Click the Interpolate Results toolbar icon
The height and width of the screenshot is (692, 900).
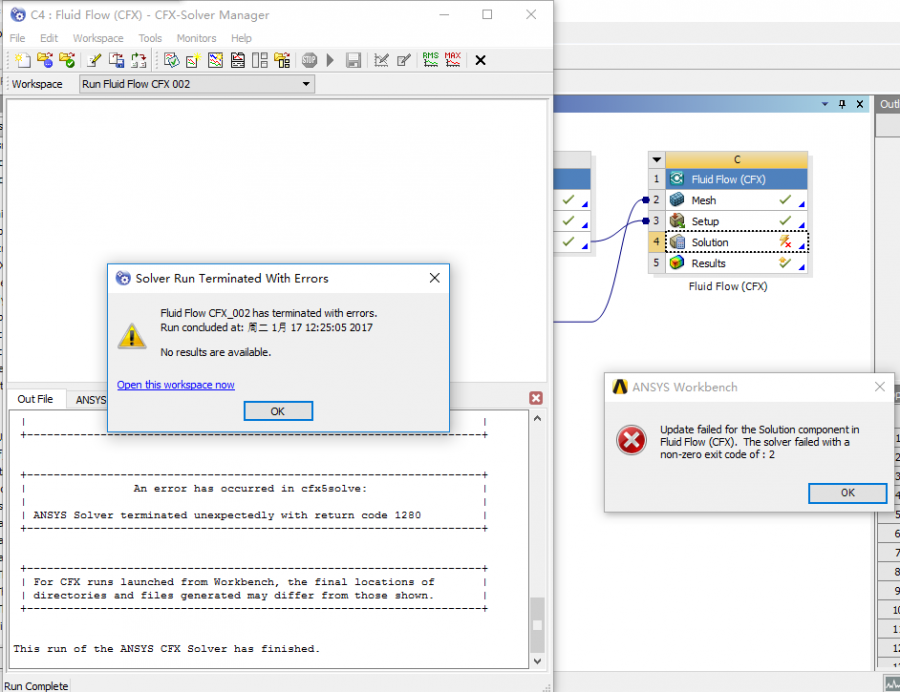tap(138, 60)
